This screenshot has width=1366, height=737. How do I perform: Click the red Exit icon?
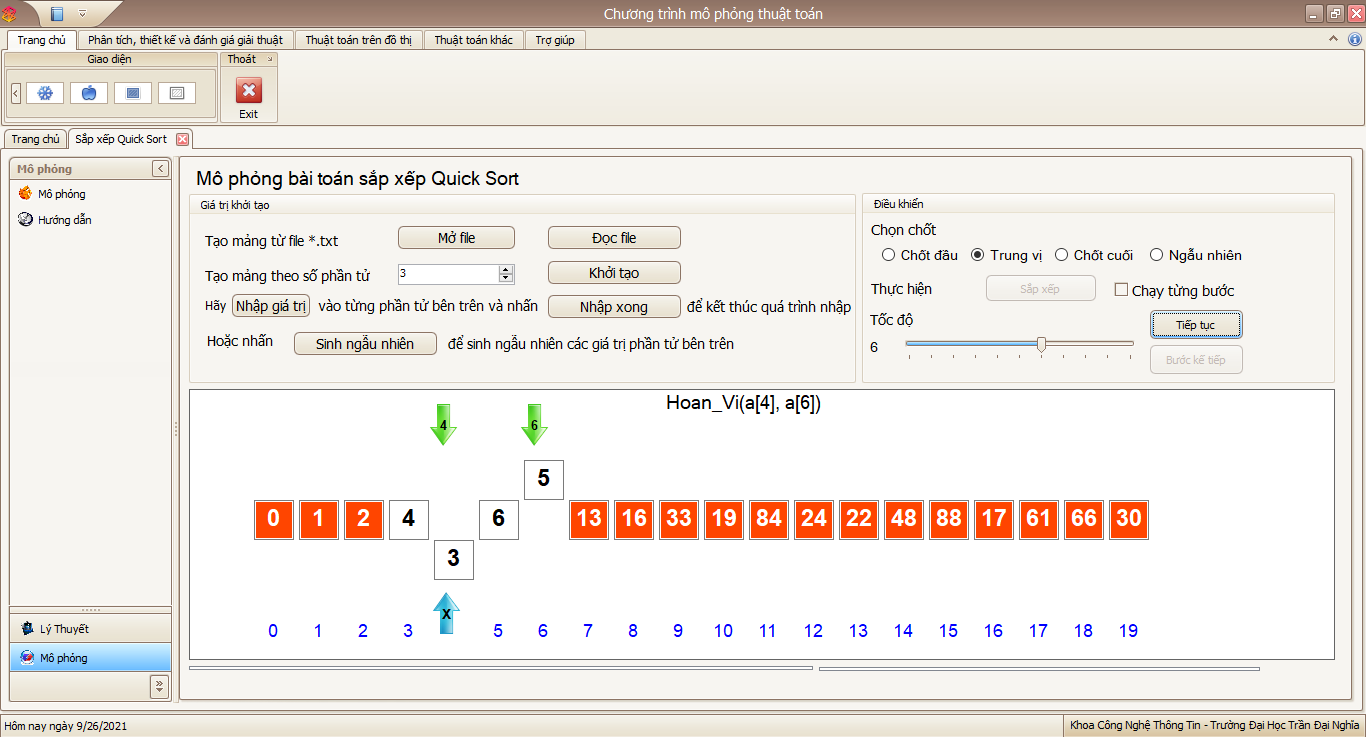[248, 89]
